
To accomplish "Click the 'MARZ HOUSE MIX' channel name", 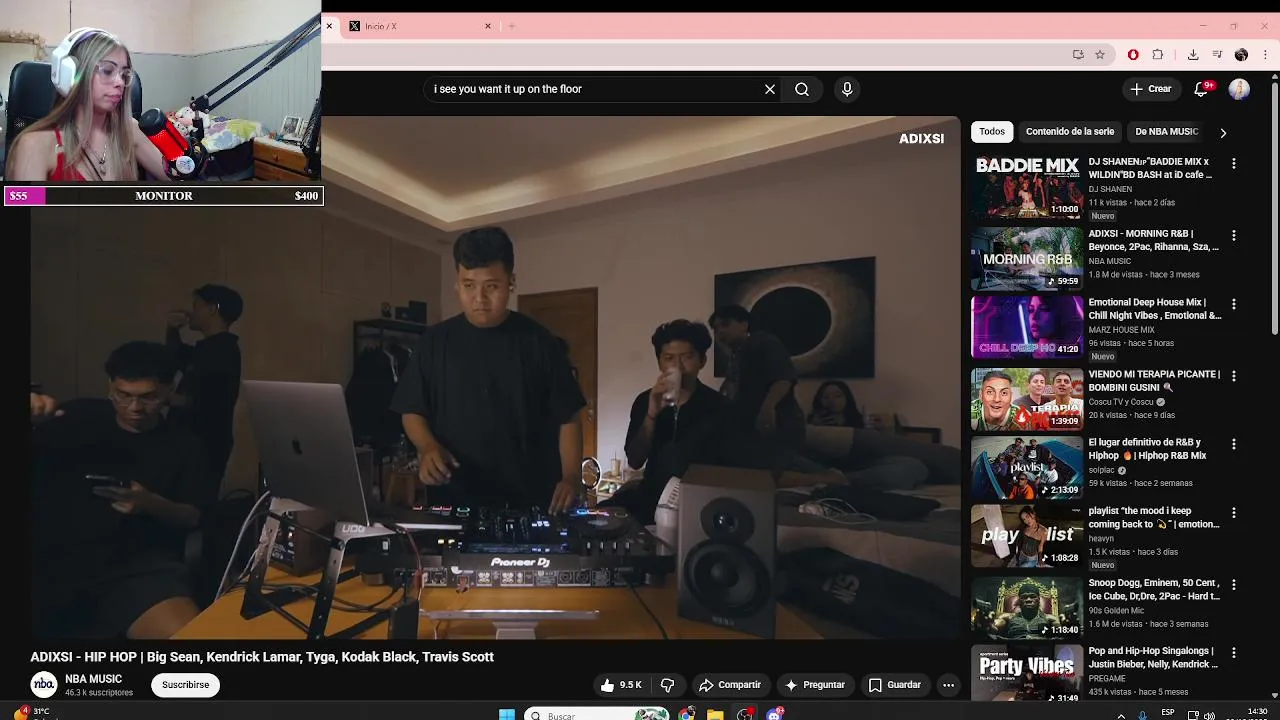I will (1122, 330).
